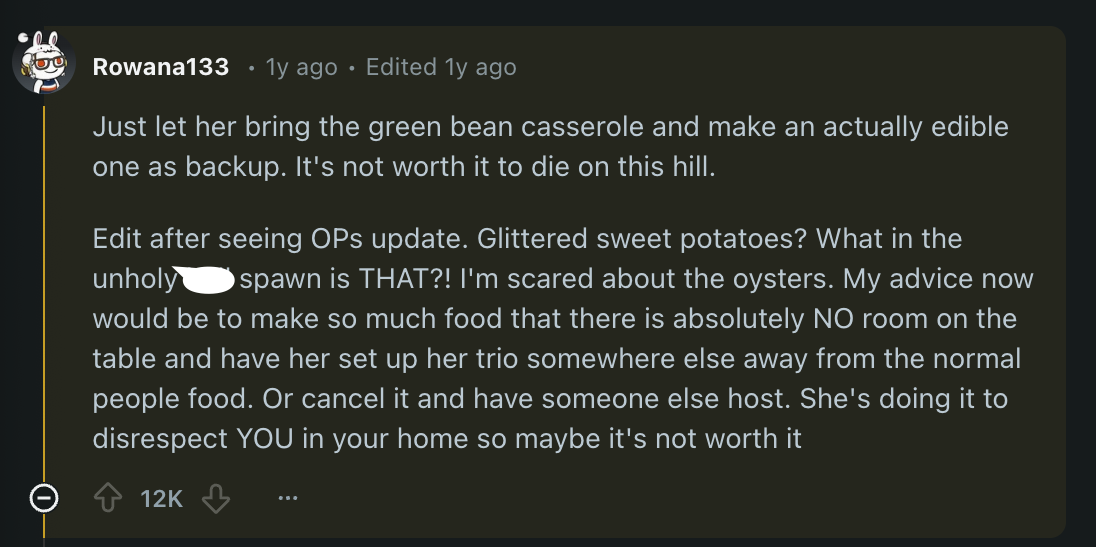Click the white redacted blob after "unholy"
The width and height of the screenshot is (1096, 547).
pyautogui.click(x=204, y=279)
